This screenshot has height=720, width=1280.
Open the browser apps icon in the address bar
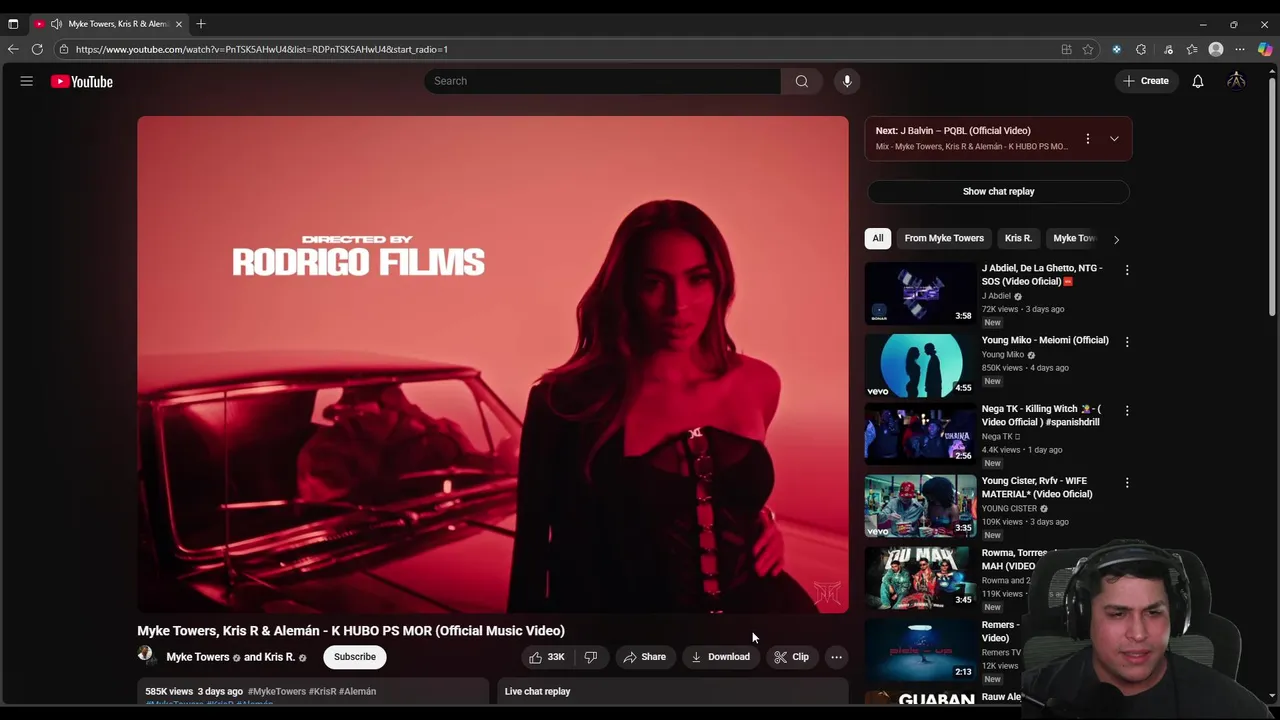click(1066, 49)
